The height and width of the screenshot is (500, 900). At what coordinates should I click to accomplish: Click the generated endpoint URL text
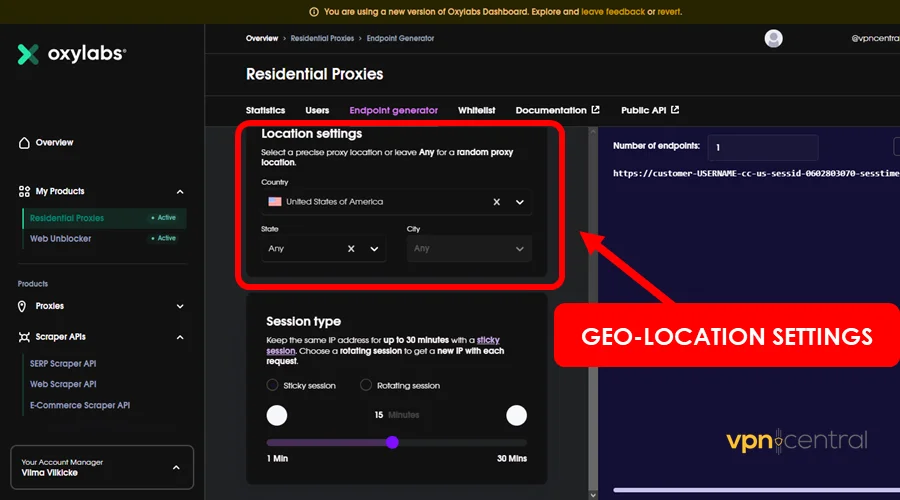point(756,173)
